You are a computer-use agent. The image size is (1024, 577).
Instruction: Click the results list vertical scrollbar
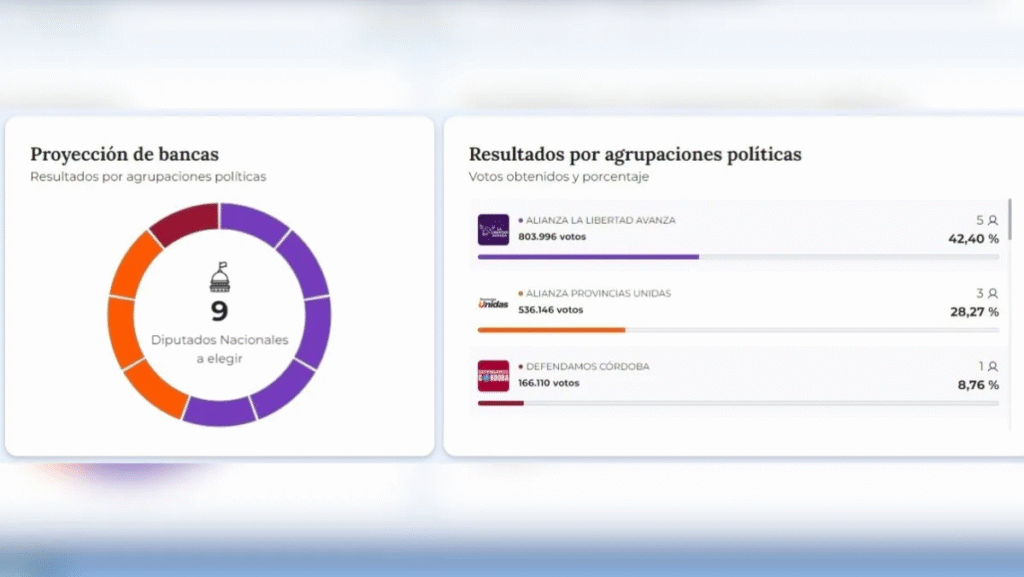coord(1009,220)
